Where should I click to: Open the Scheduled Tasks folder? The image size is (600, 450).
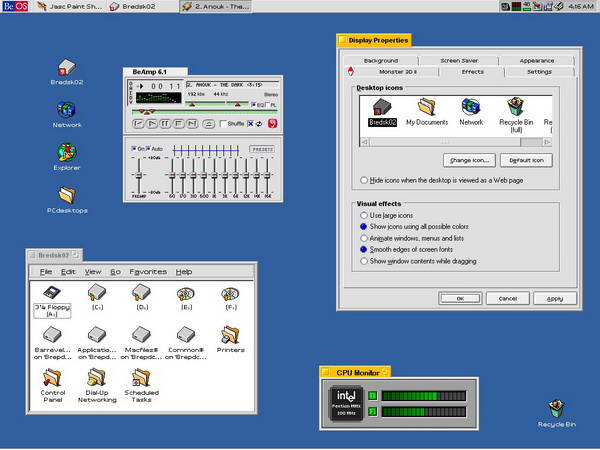pyautogui.click(x=142, y=377)
